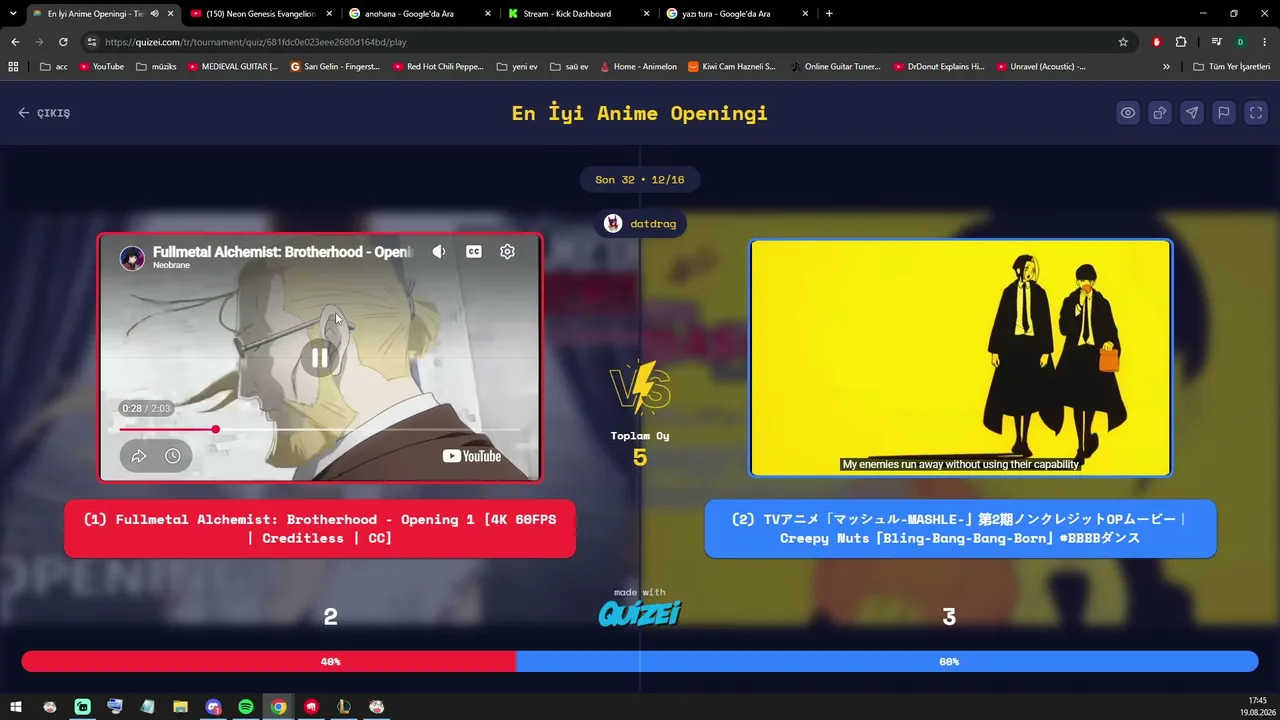This screenshot has height=720, width=1280.
Task: Click the datdrag user badge
Action: click(641, 224)
